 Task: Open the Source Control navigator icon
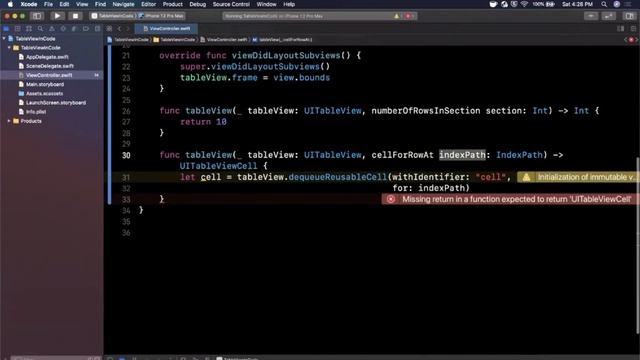[18, 29]
